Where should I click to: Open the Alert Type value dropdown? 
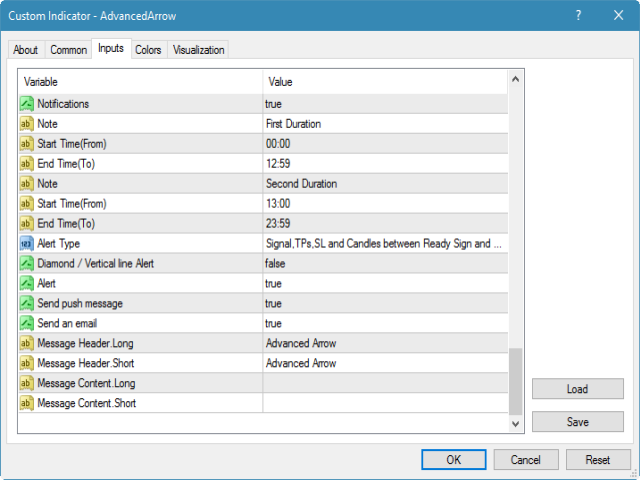[x=385, y=244]
